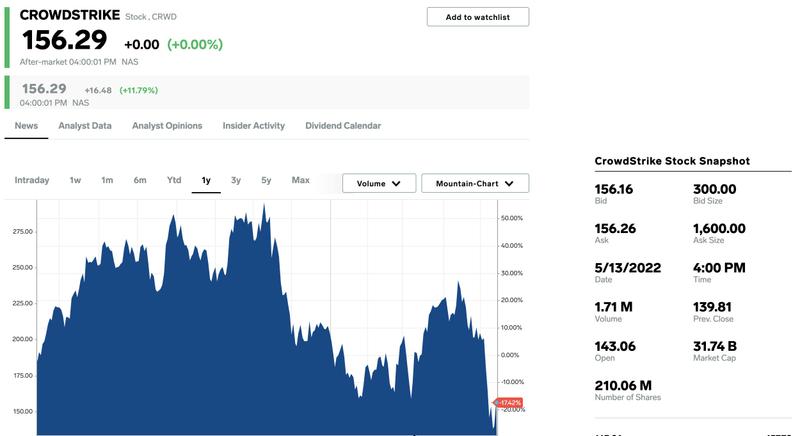Click the 0.00% right axis label
The height and width of the screenshot is (436, 800).
tap(510, 355)
